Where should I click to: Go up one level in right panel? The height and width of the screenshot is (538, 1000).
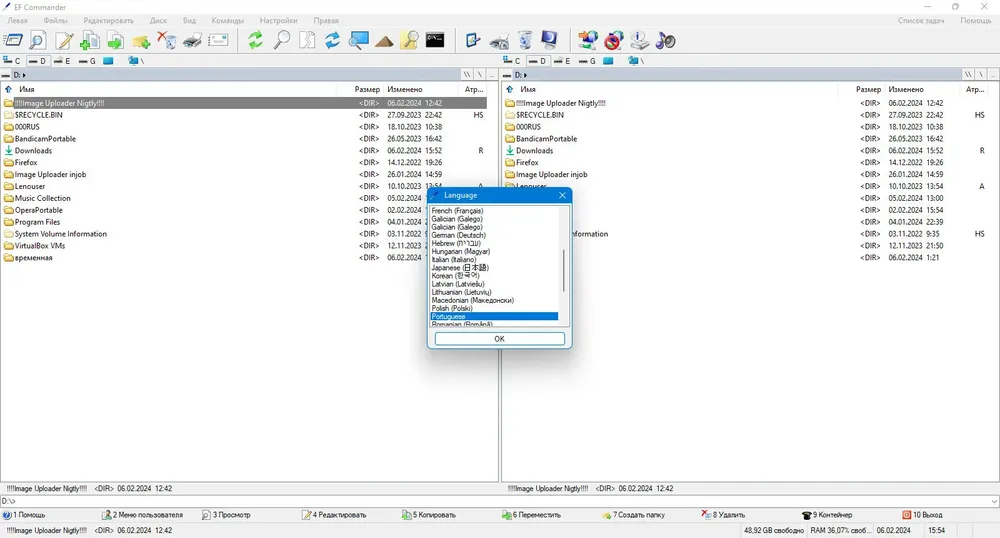(993, 75)
